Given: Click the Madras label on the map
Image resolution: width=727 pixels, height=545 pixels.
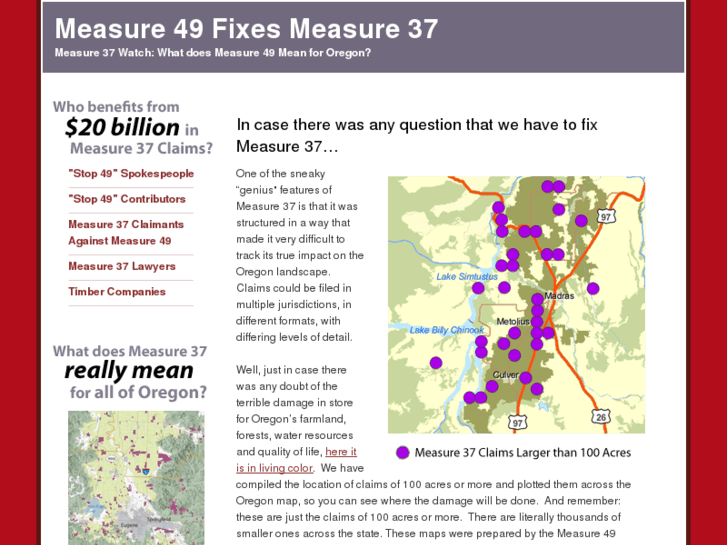Looking at the screenshot, I should [559, 296].
